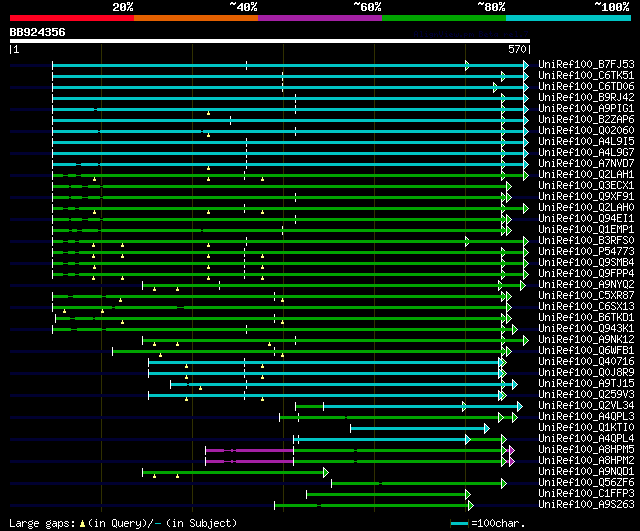Click the UniRef100_B7FJ53 hit label

pyautogui.click(x=586, y=64)
